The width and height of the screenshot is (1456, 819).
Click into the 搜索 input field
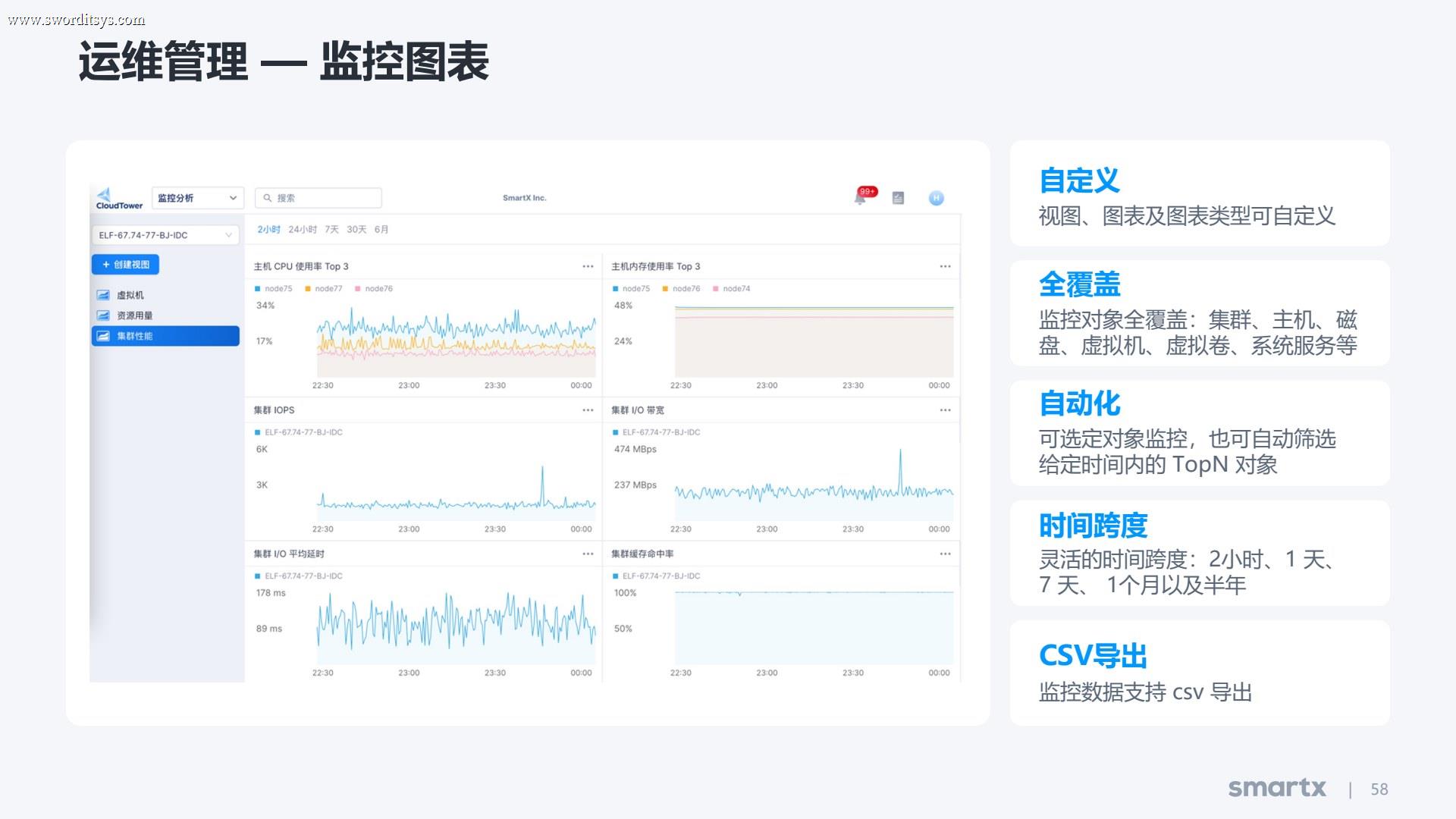click(x=318, y=198)
